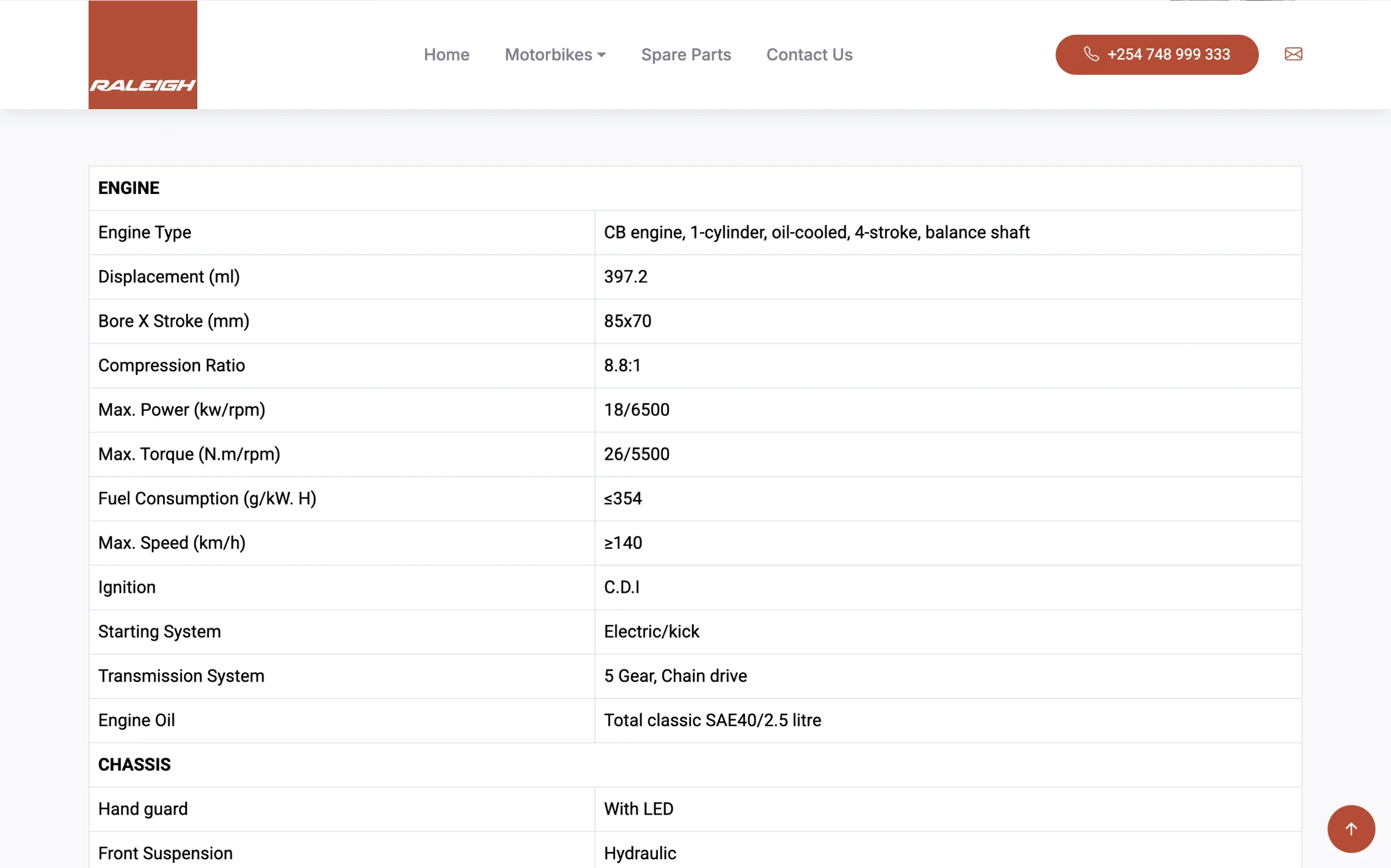Select the Electric/kick value
This screenshot has height=868, width=1391.
(651, 631)
